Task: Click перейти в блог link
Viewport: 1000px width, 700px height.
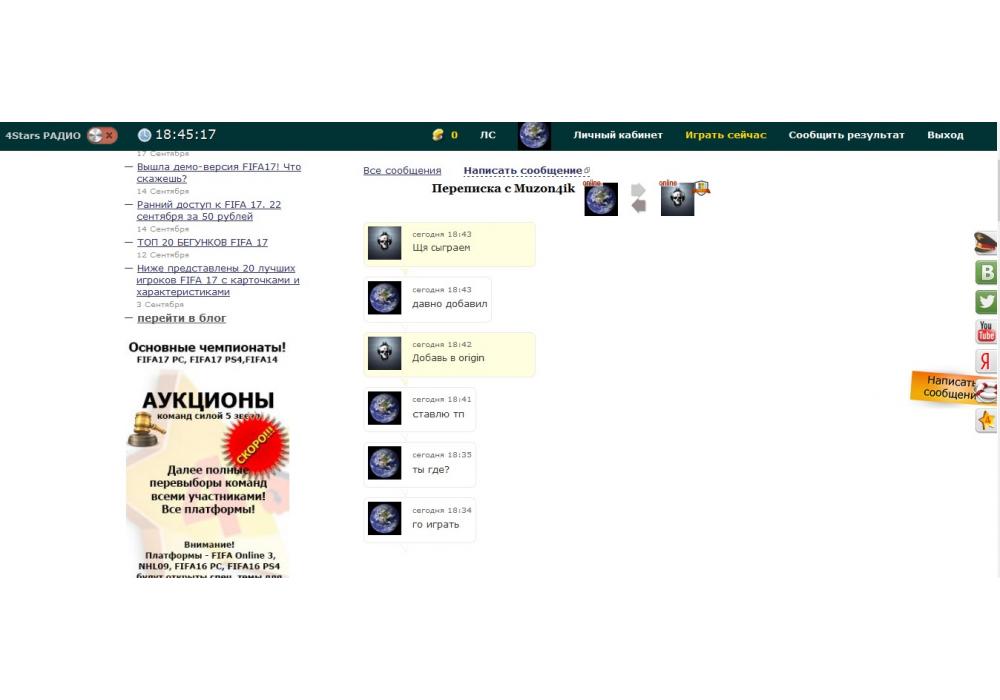Action: (x=182, y=318)
